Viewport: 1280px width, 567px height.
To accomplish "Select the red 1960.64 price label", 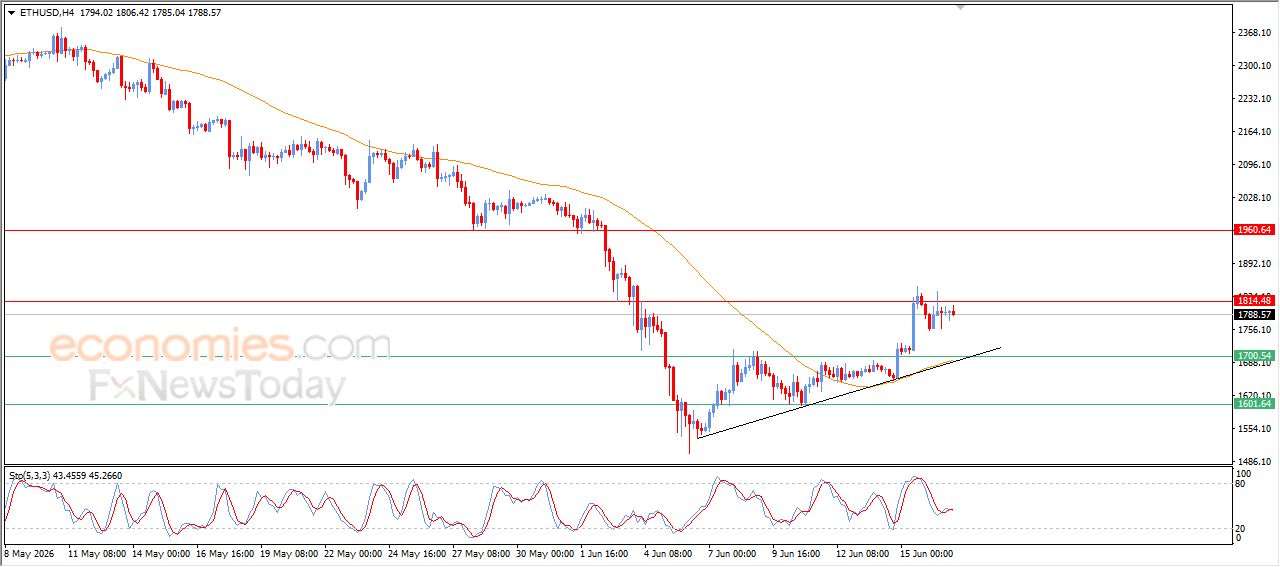I will (x=1254, y=230).
